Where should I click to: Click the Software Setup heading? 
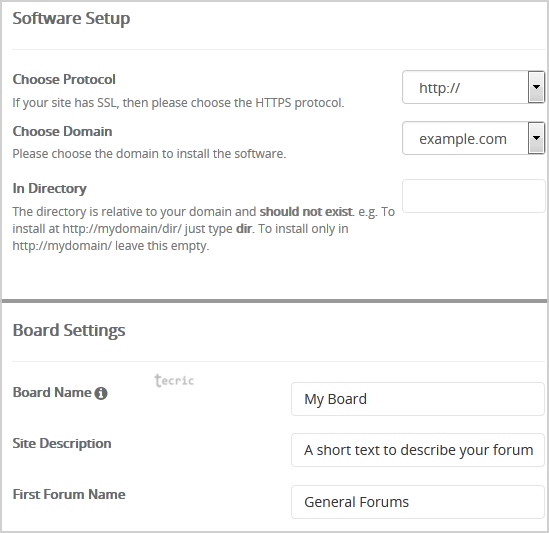tap(71, 19)
